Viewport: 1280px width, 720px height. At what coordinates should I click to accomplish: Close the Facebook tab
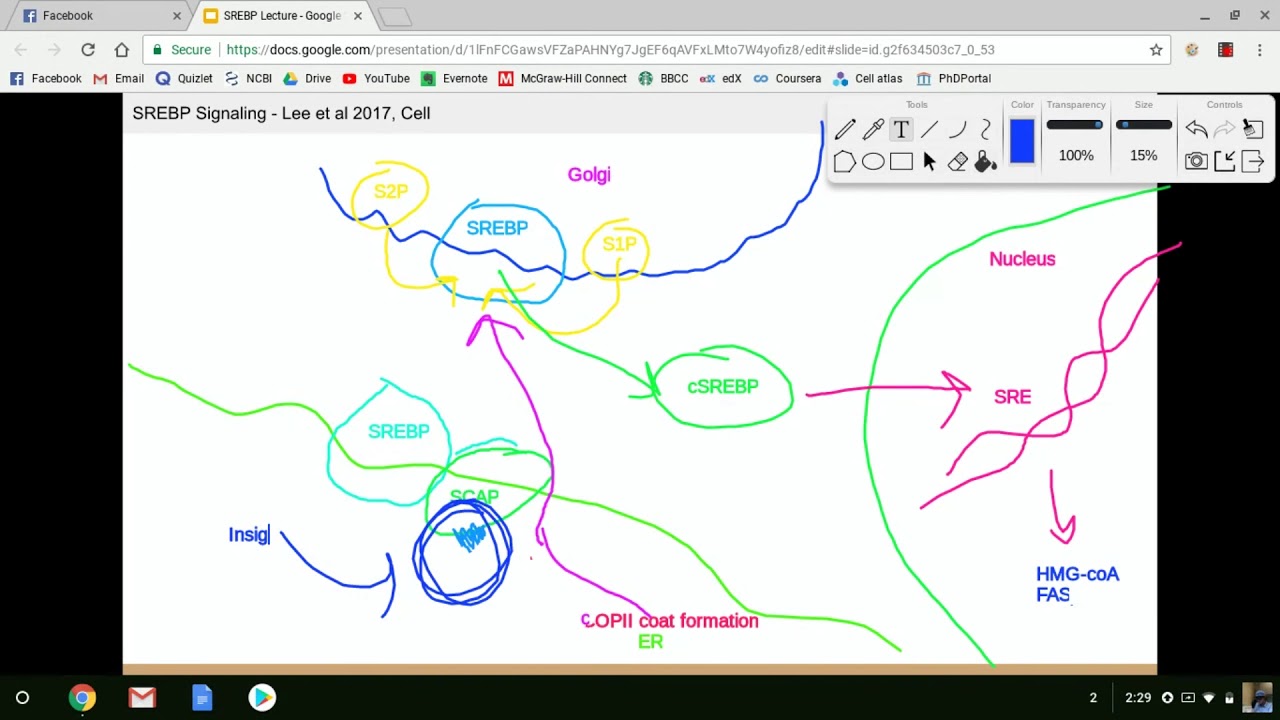coord(176,16)
